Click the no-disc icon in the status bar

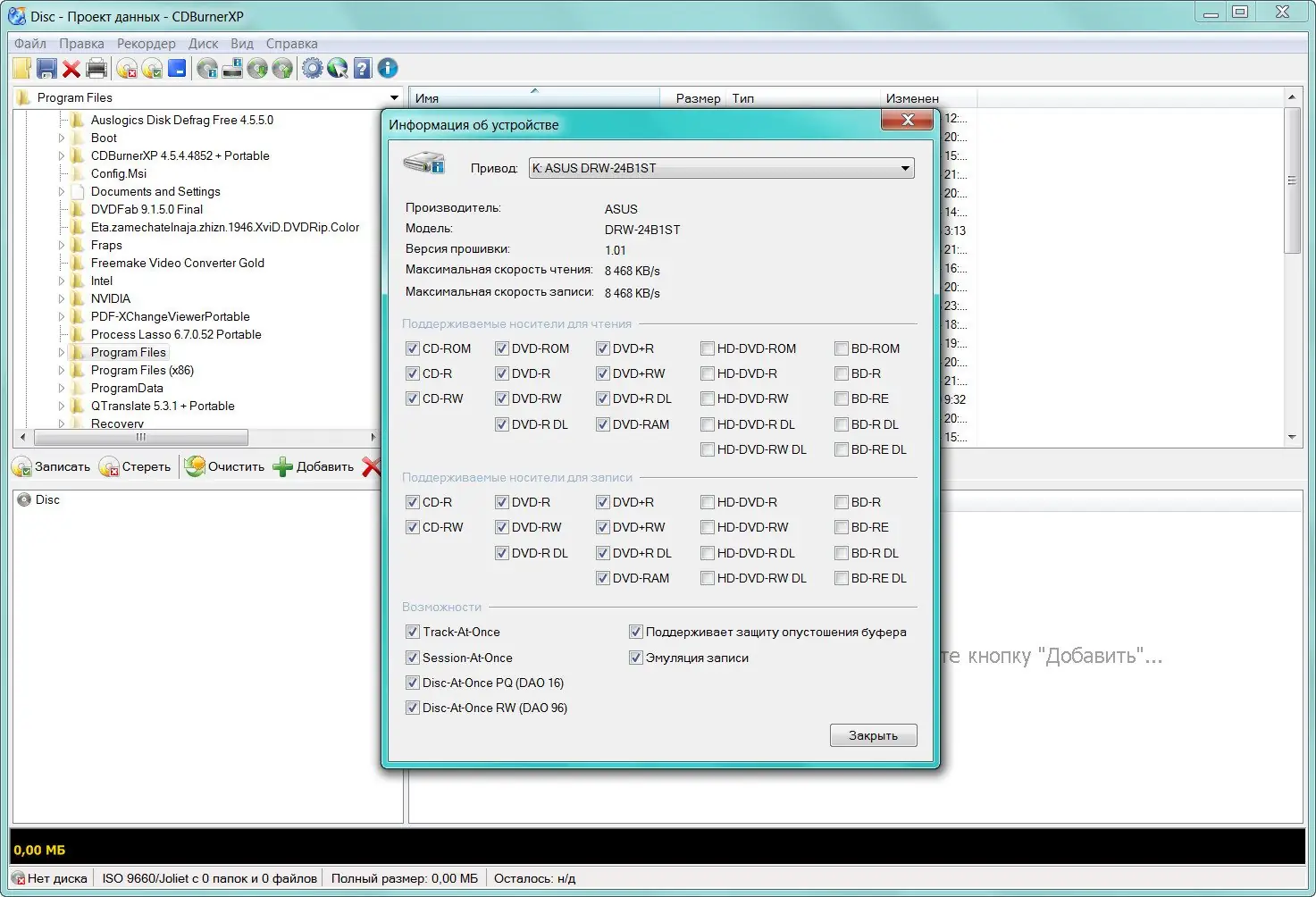[x=18, y=878]
